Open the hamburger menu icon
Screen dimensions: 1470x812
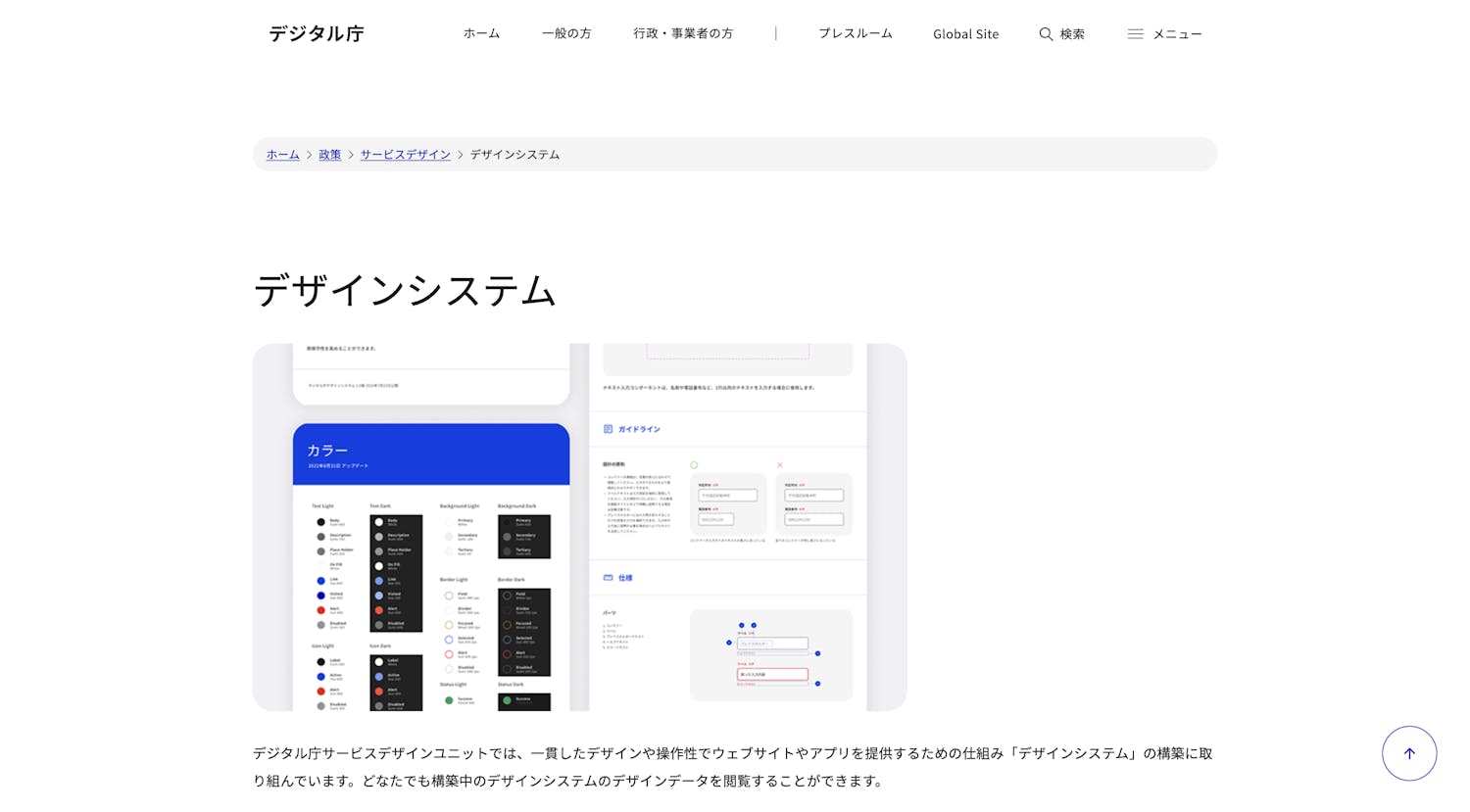point(1135,34)
